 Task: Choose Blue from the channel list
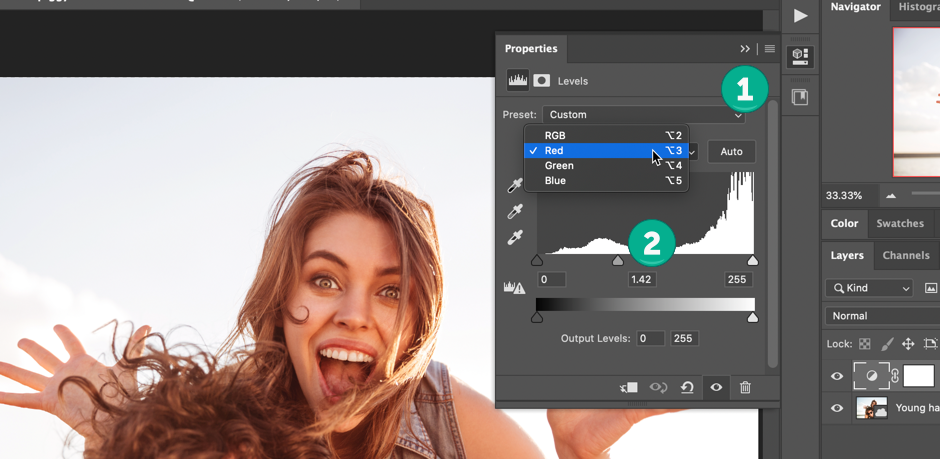555,181
